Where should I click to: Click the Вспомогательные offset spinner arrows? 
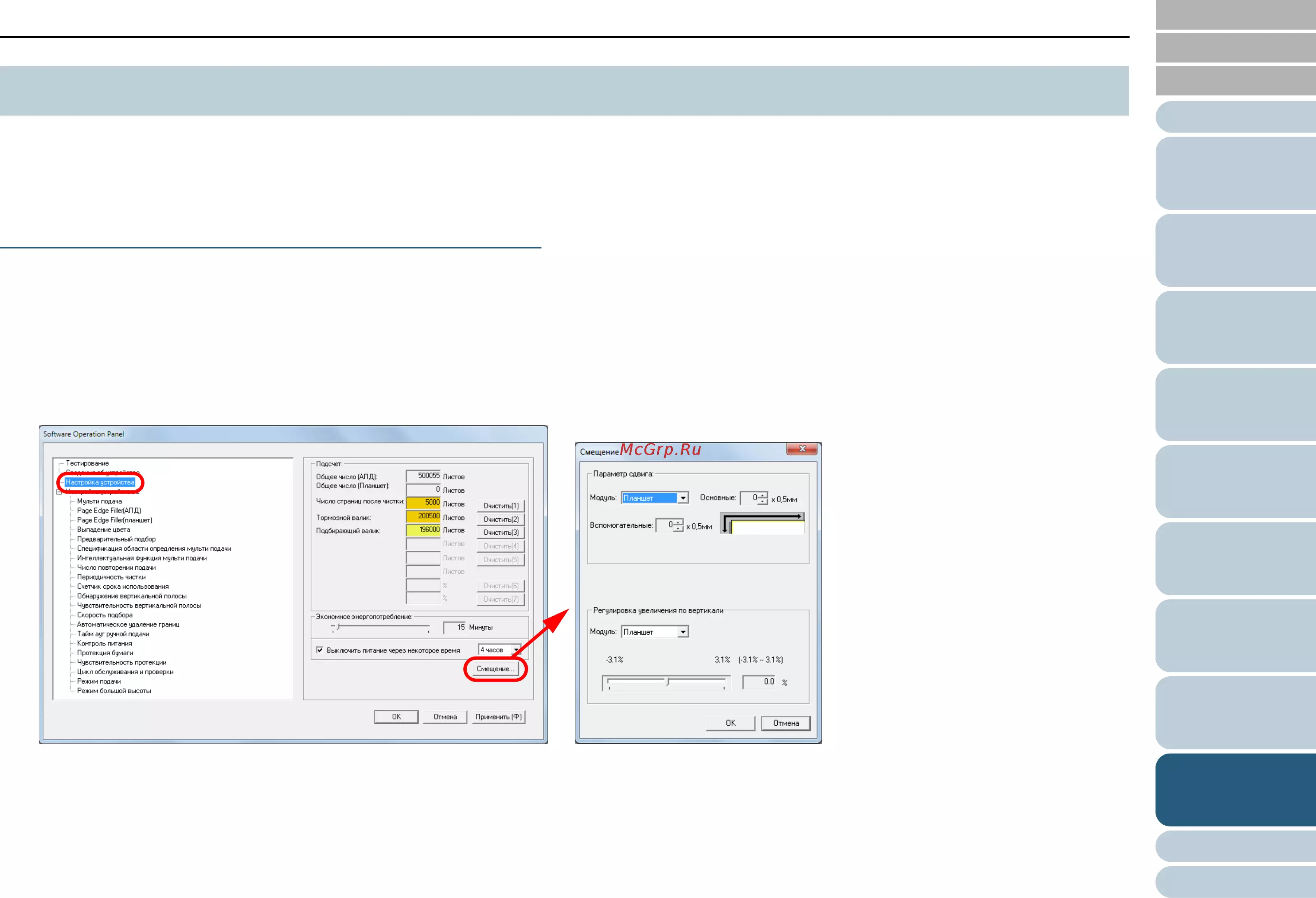pyautogui.click(x=679, y=526)
